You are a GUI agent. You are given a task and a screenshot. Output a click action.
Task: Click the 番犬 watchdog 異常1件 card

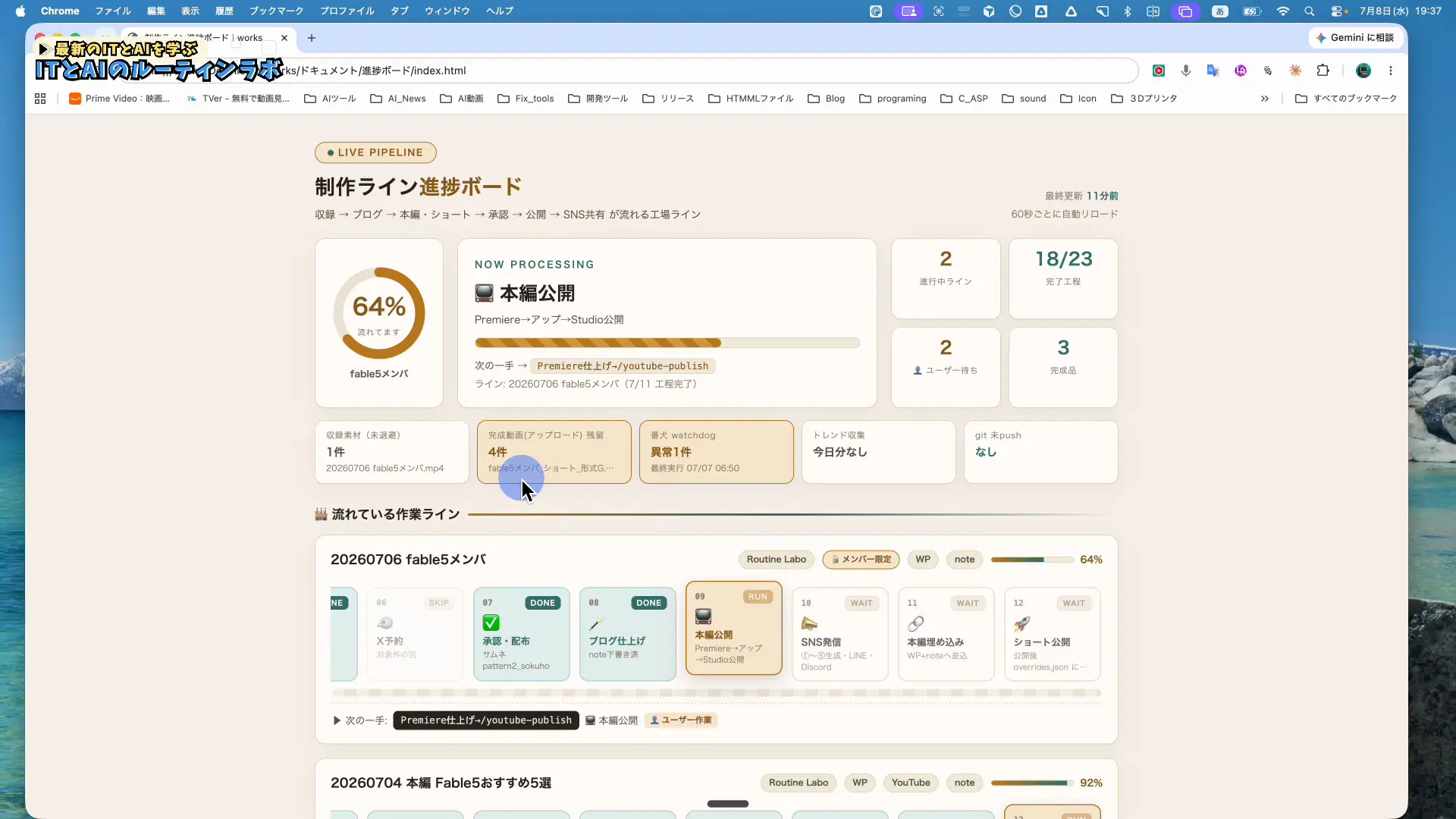click(x=717, y=452)
